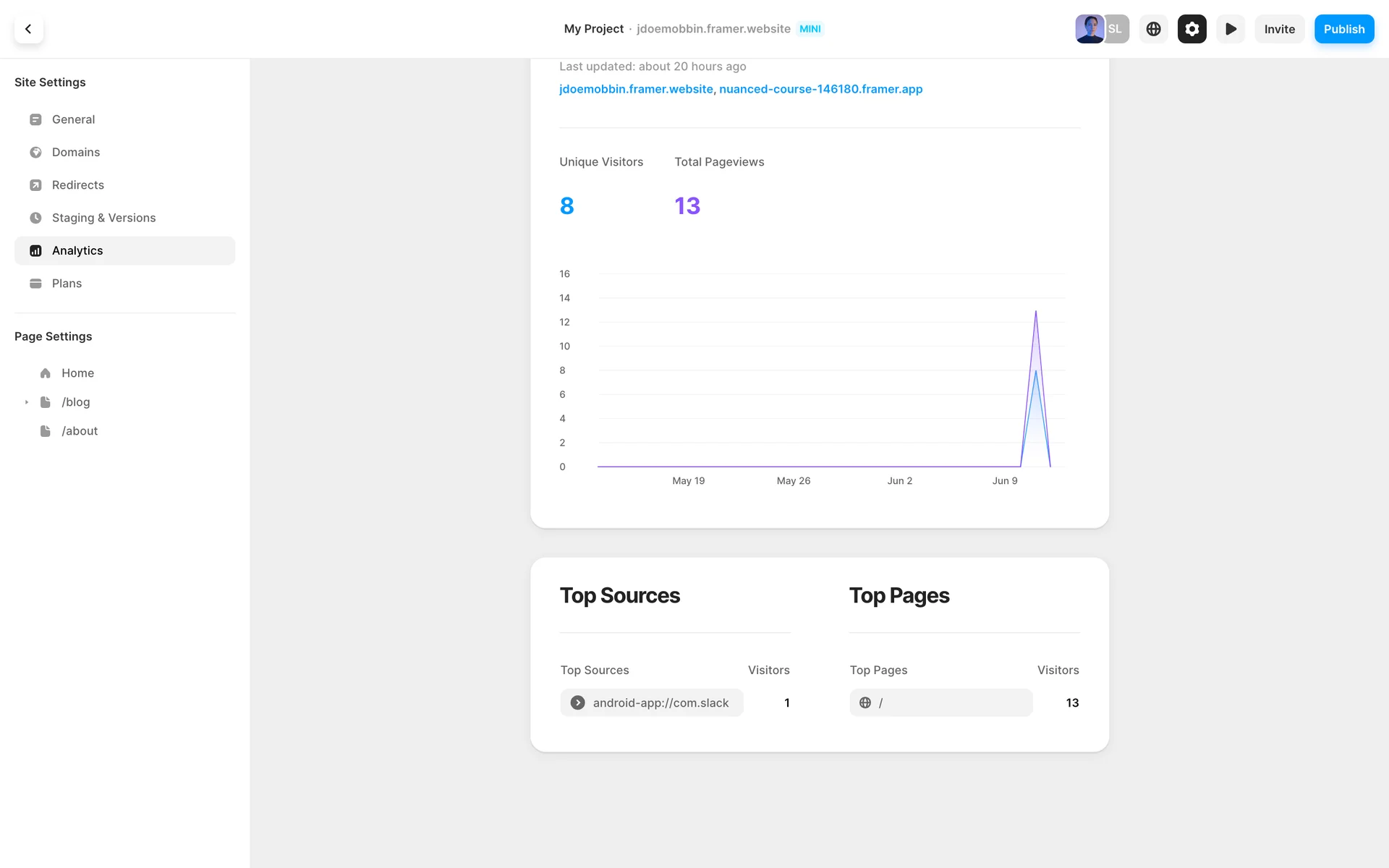Click the globe icon in Top Pages row
Image resolution: width=1389 pixels, height=868 pixels.
point(865,702)
